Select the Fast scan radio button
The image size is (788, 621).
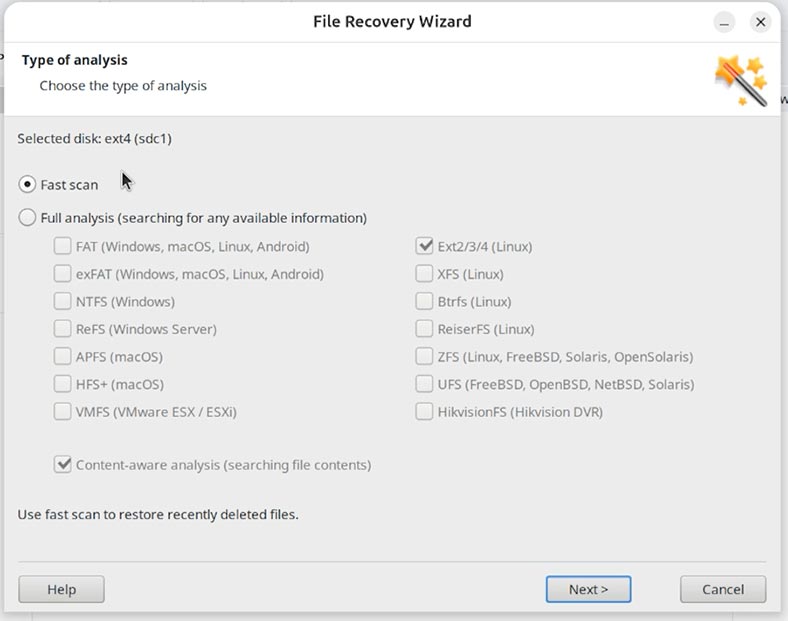[27, 184]
